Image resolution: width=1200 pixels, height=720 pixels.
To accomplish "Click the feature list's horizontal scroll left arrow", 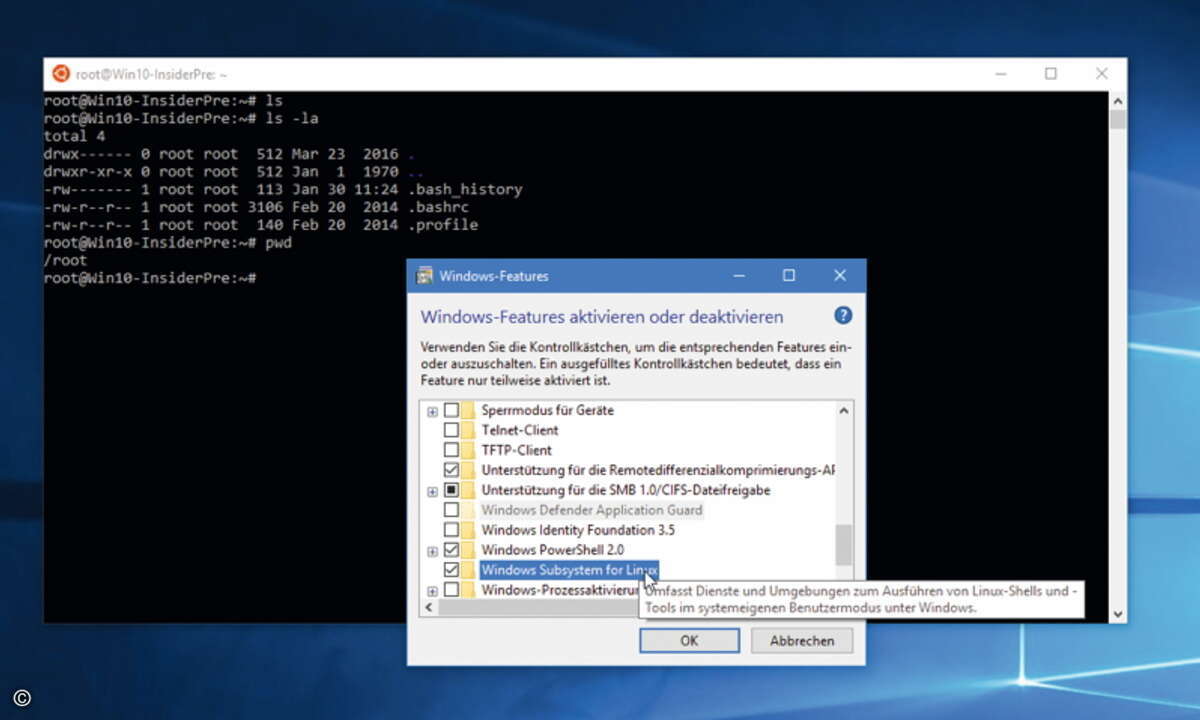I will (x=429, y=607).
